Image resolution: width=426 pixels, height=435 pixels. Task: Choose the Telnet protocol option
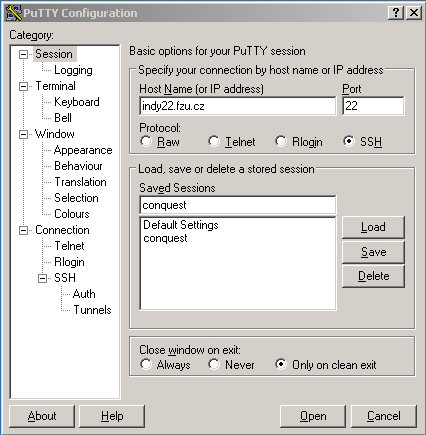coord(214,141)
